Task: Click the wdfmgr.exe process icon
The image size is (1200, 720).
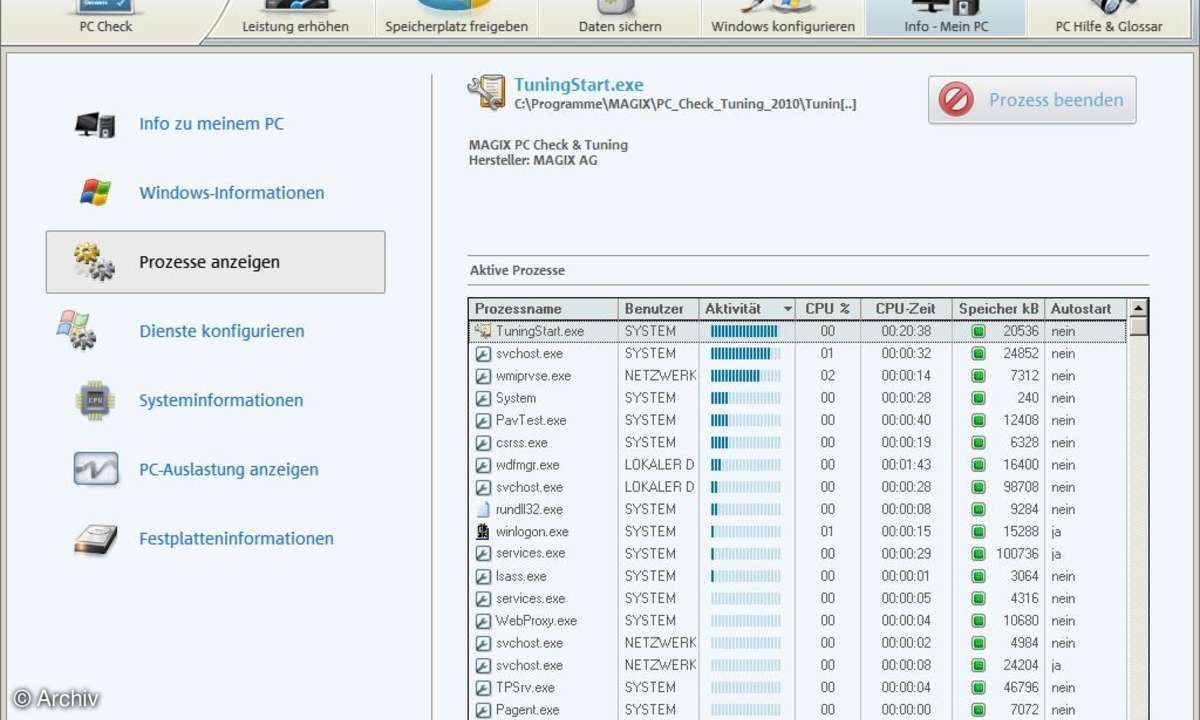Action: click(x=483, y=465)
